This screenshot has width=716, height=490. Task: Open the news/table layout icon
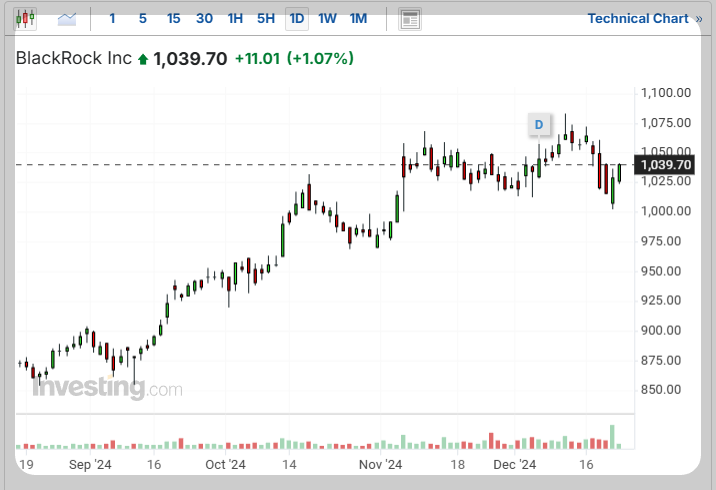click(410, 19)
